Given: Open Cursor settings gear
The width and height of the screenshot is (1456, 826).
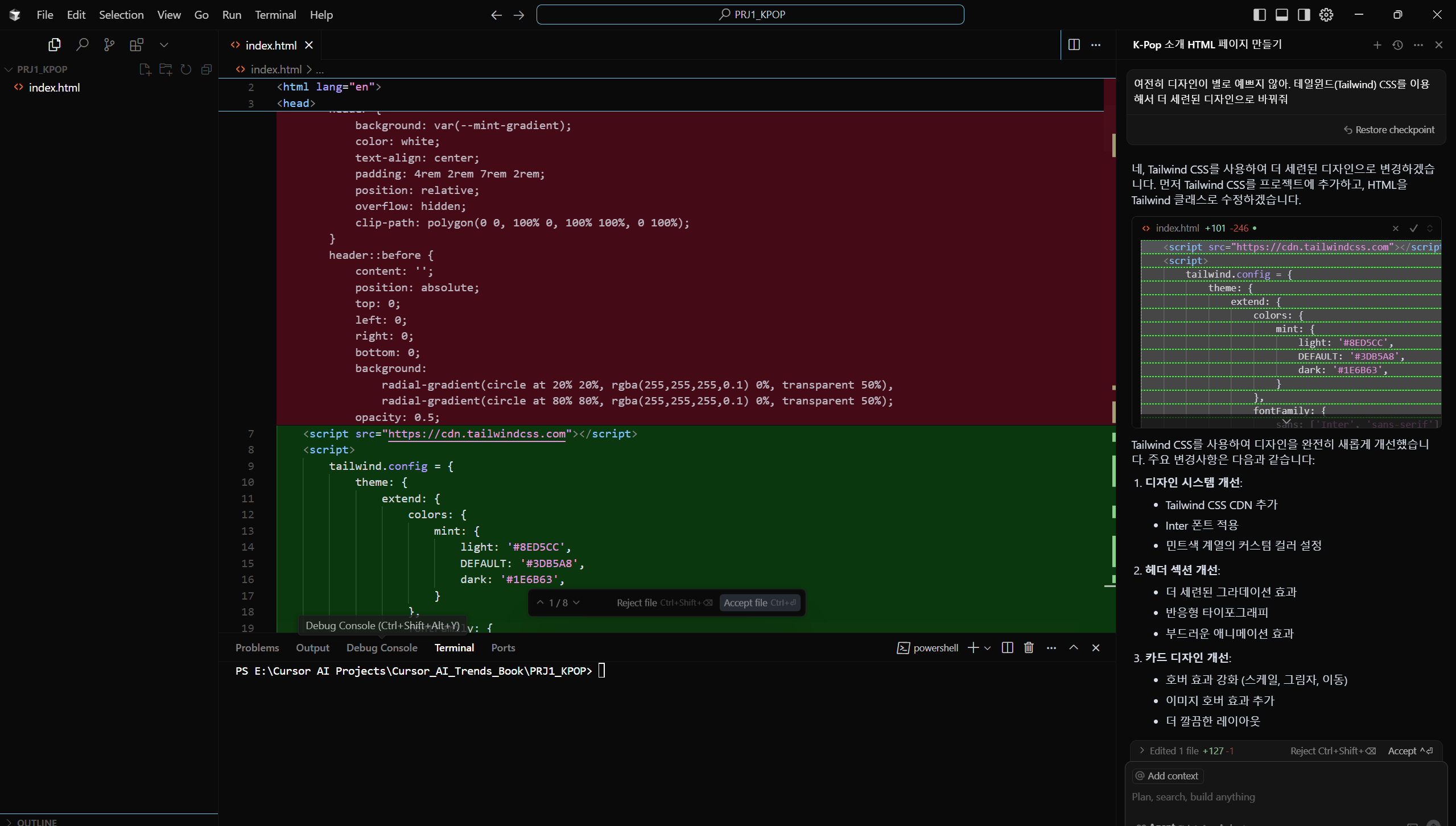Looking at the screenshot, I should tap(1326, 15).
